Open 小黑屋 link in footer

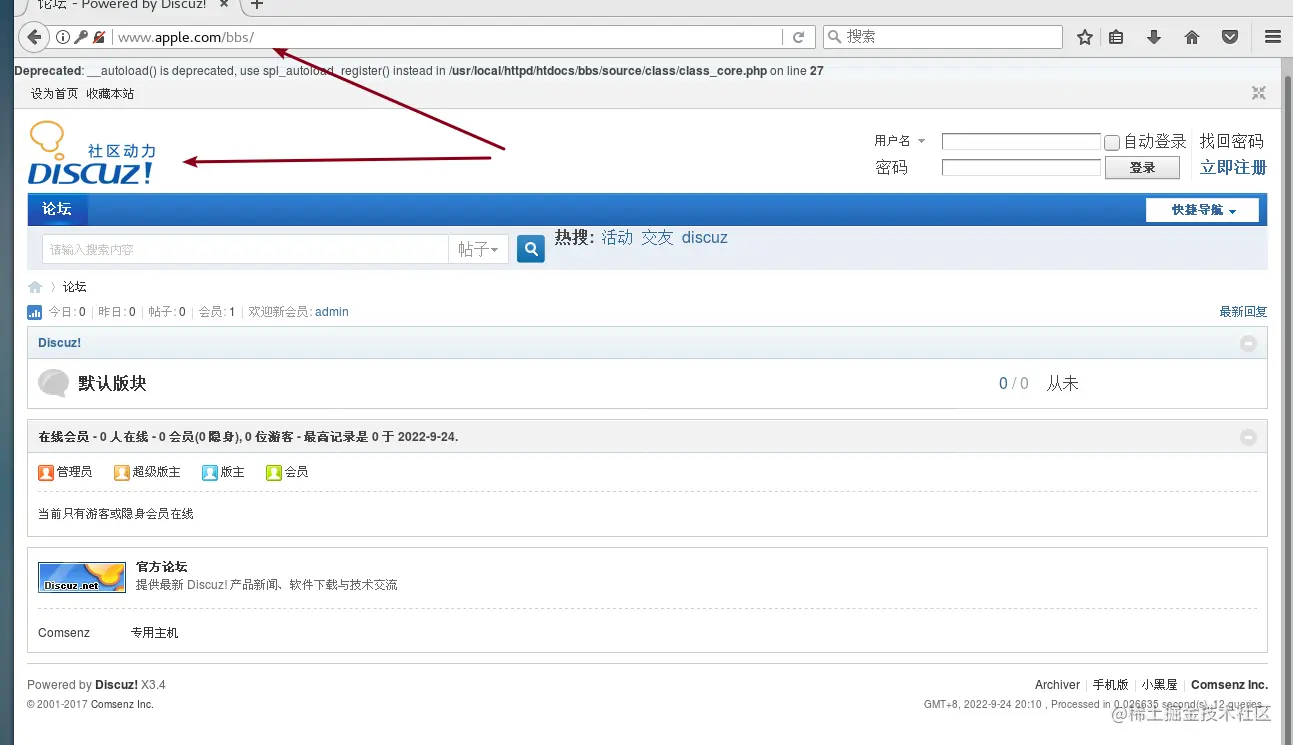[1160, 685]
